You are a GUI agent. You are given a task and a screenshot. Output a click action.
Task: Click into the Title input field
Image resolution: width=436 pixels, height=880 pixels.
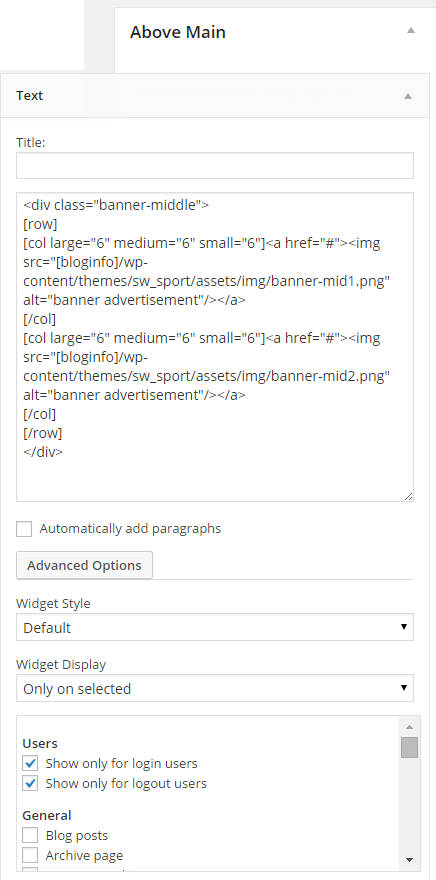215,166
